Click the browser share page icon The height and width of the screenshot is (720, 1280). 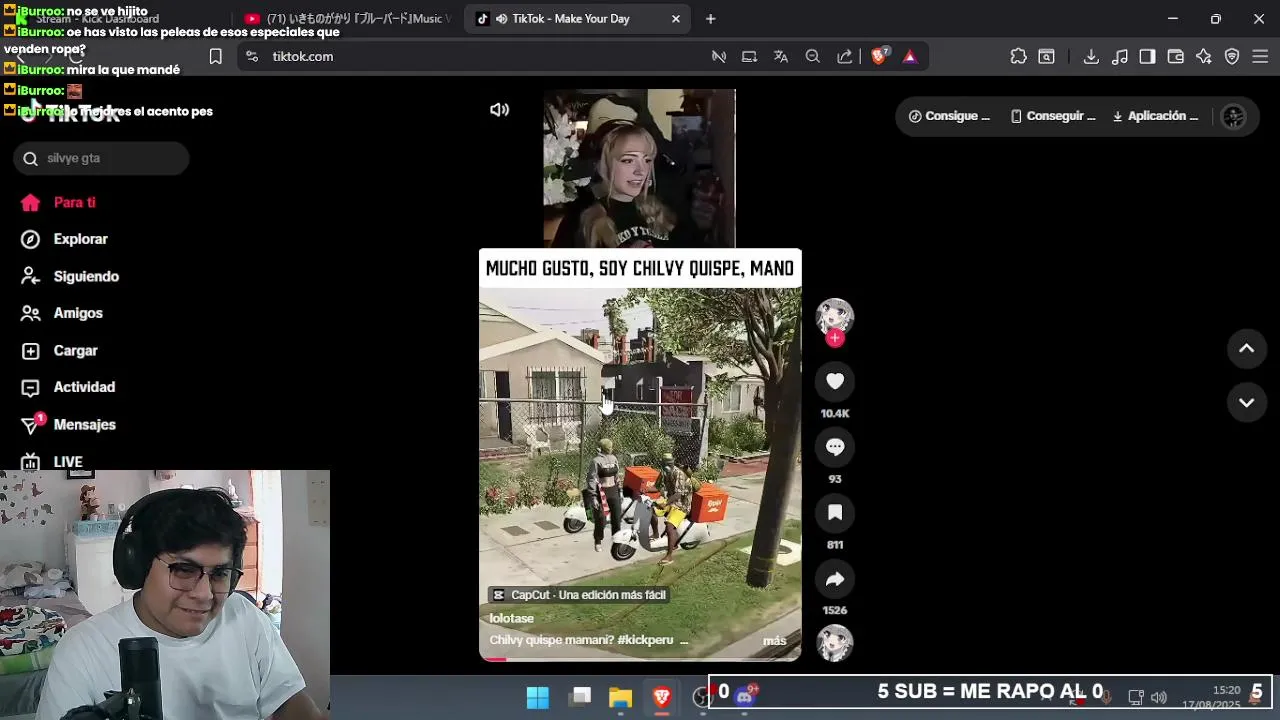click(x=845, y=57)
